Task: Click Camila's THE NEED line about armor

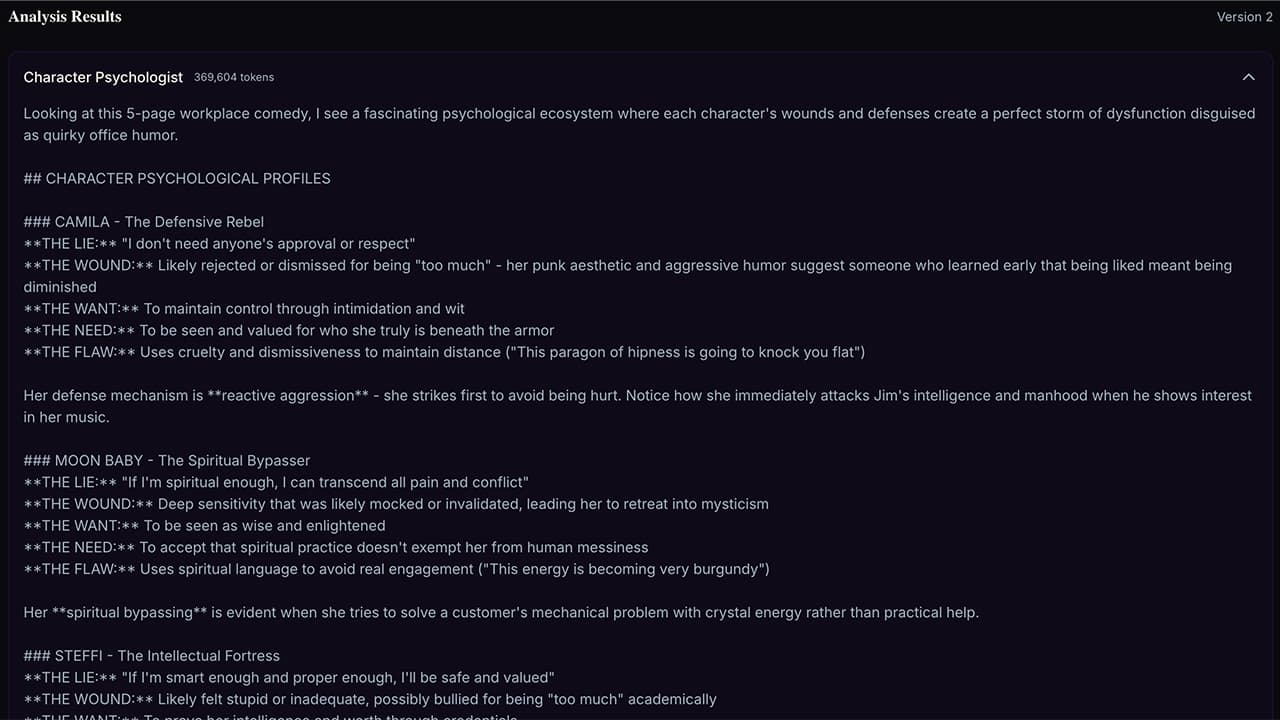Action: [289, 330]
